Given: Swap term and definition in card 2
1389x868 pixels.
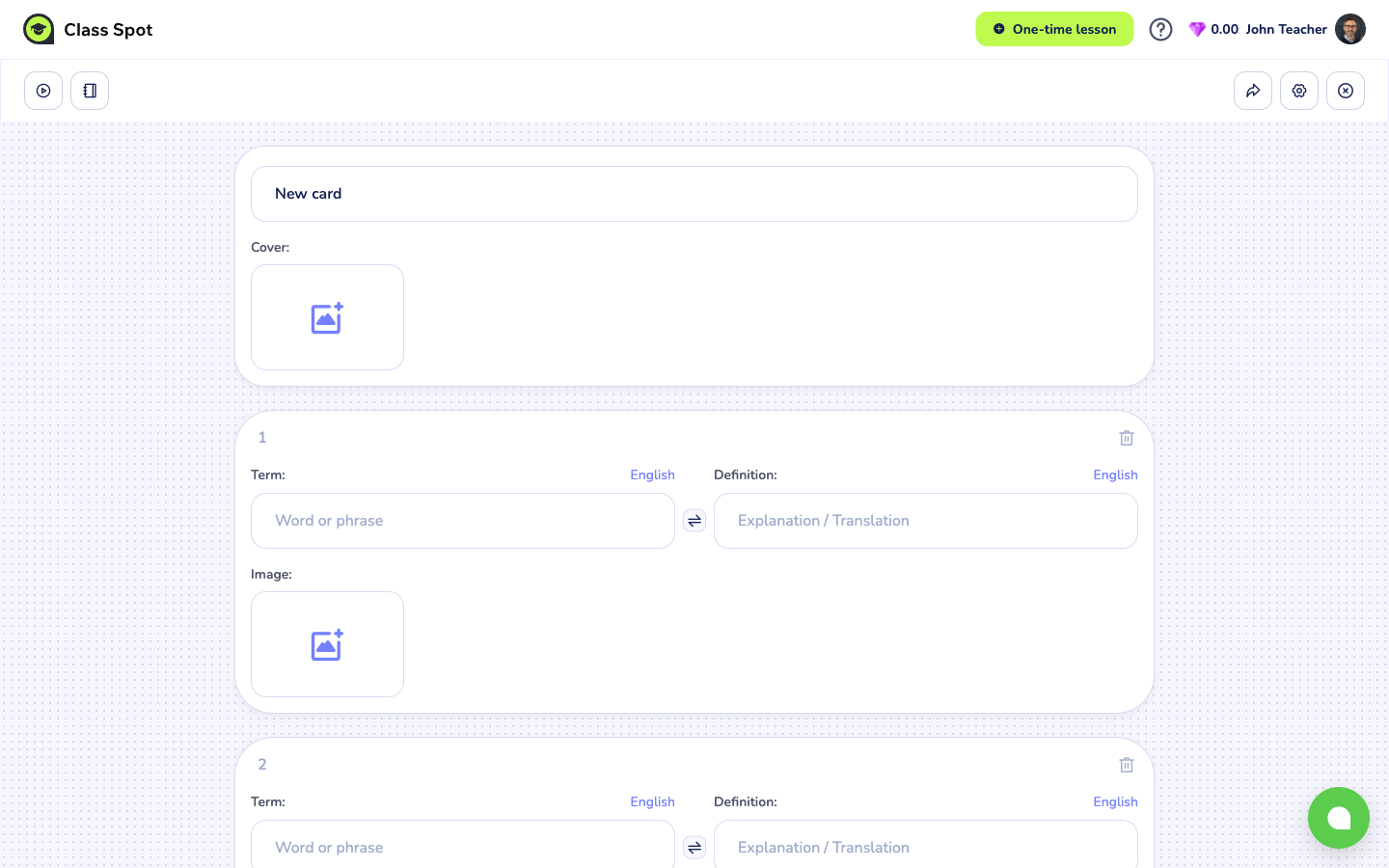Looking at the screenshot, I should tap(694, 848).
